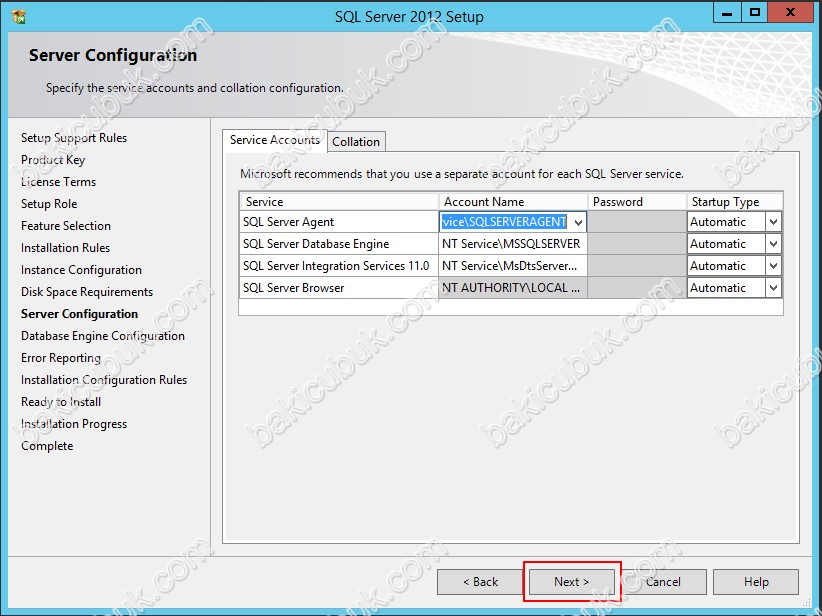Click Installation Progress step in sidebar

point(74,424)
